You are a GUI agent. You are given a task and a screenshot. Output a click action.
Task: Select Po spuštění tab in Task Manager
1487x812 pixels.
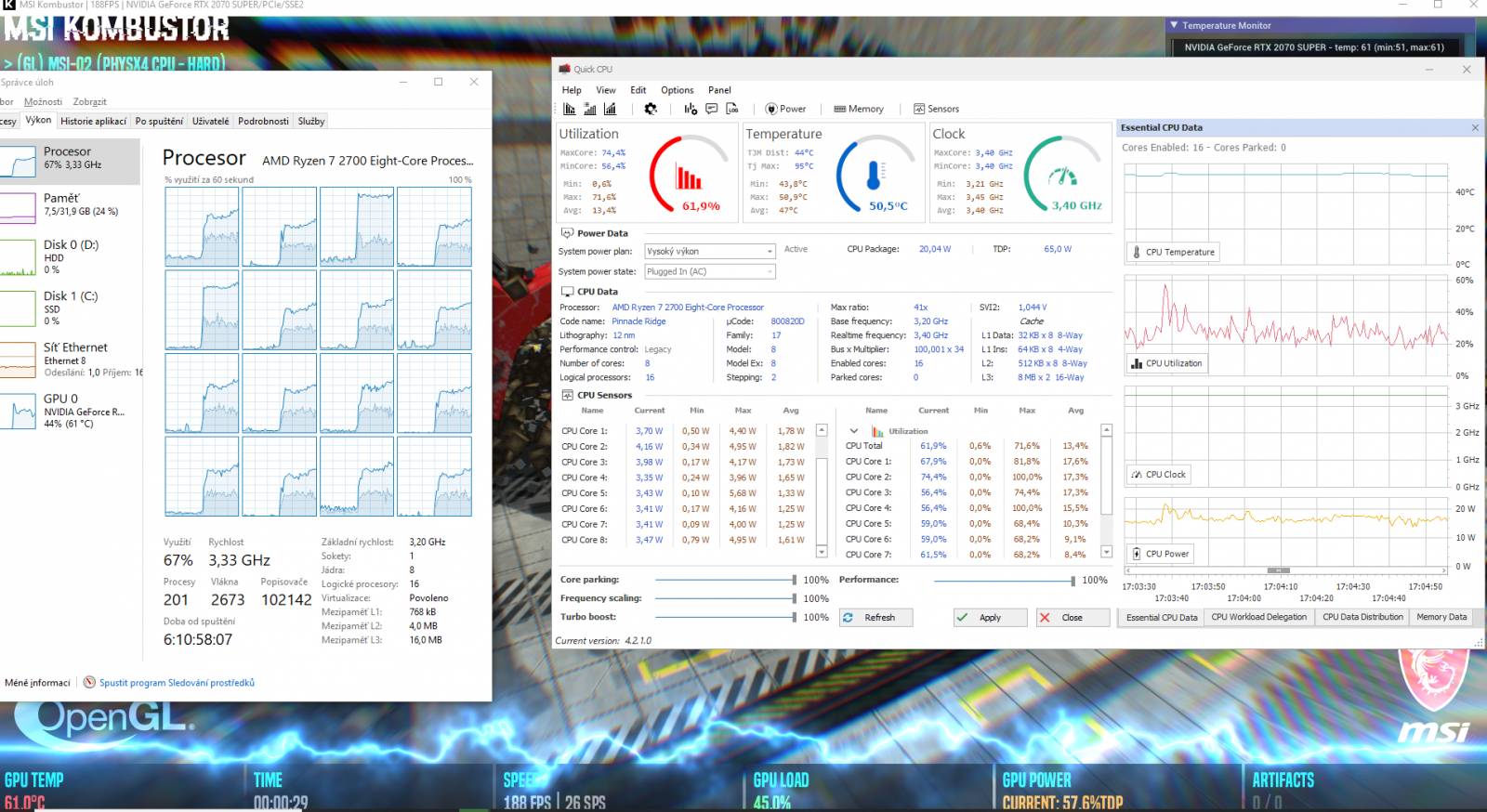coord(159,121)
